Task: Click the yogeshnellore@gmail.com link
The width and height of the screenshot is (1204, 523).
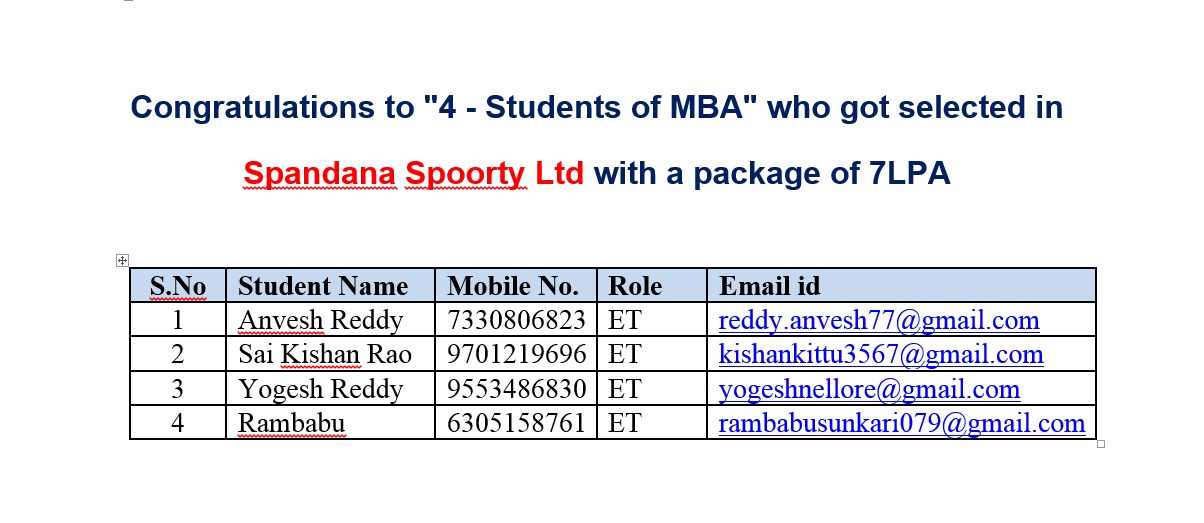Action: pyautogui.click(x=869, y=389)
